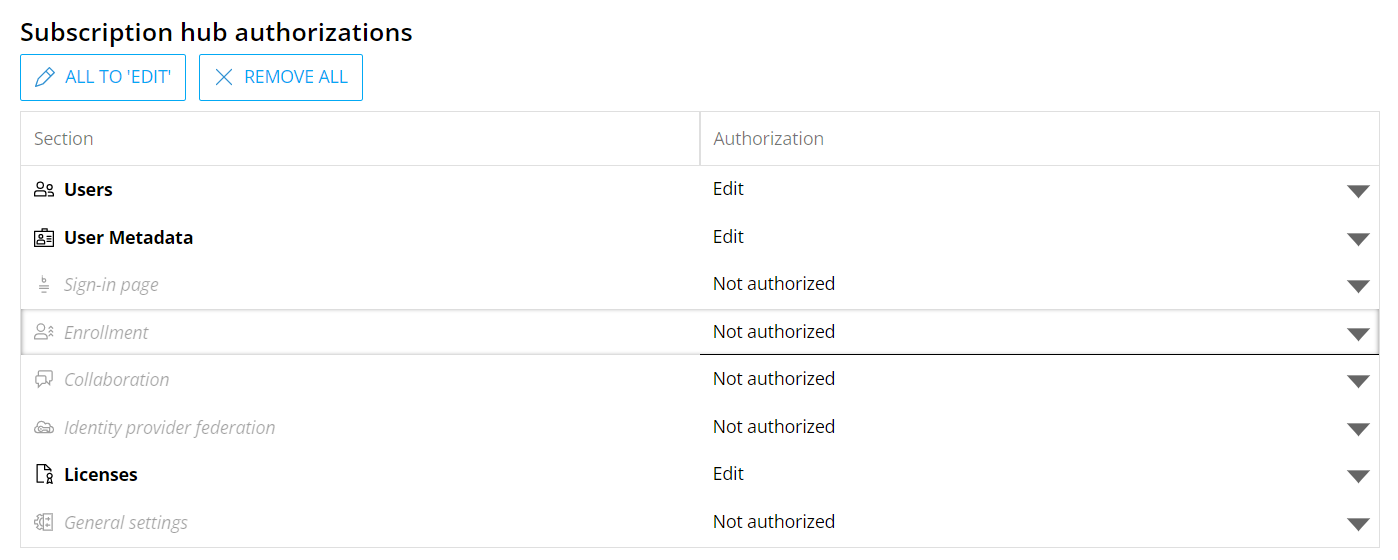The width and height of the screenshot is (1398, 560).
Task: Click the Users section icon
Action: click(44, 190)
